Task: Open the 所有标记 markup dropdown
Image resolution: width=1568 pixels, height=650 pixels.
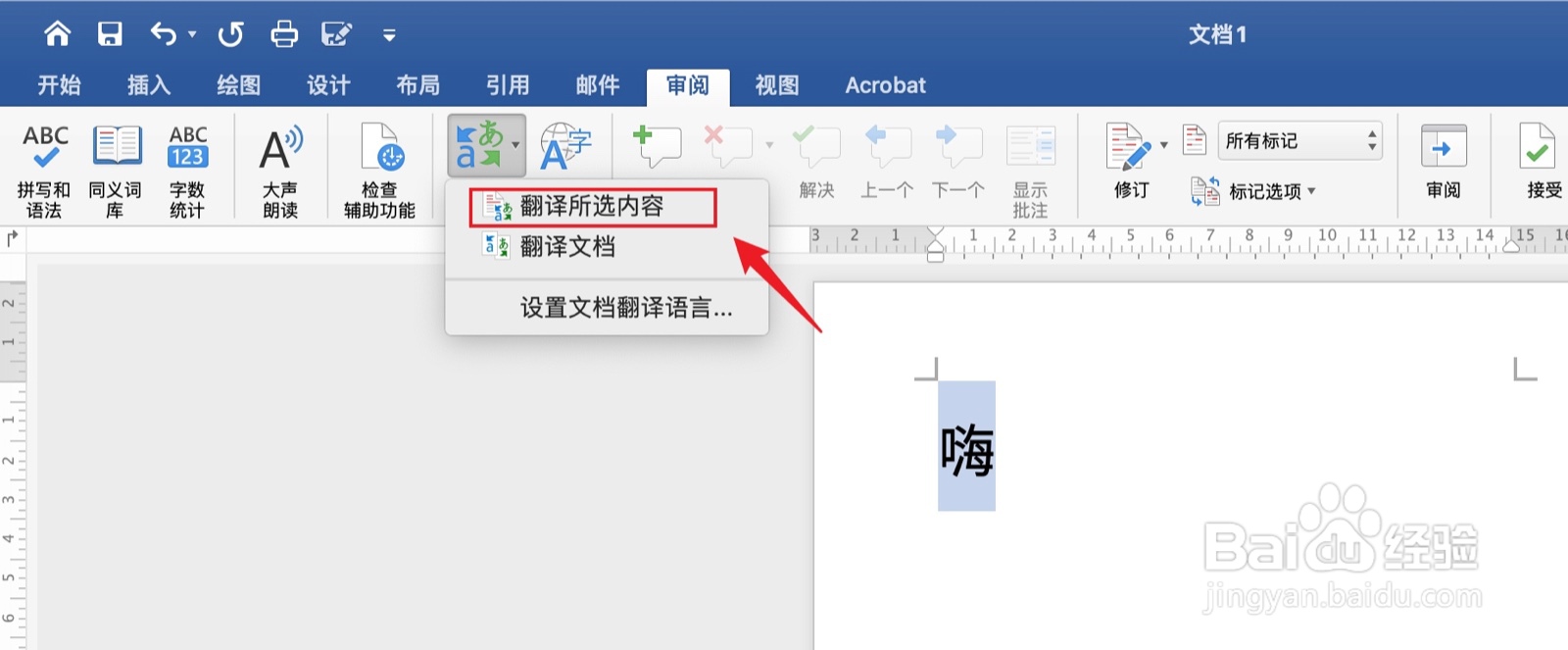Action: click(x=1300, y=141)
